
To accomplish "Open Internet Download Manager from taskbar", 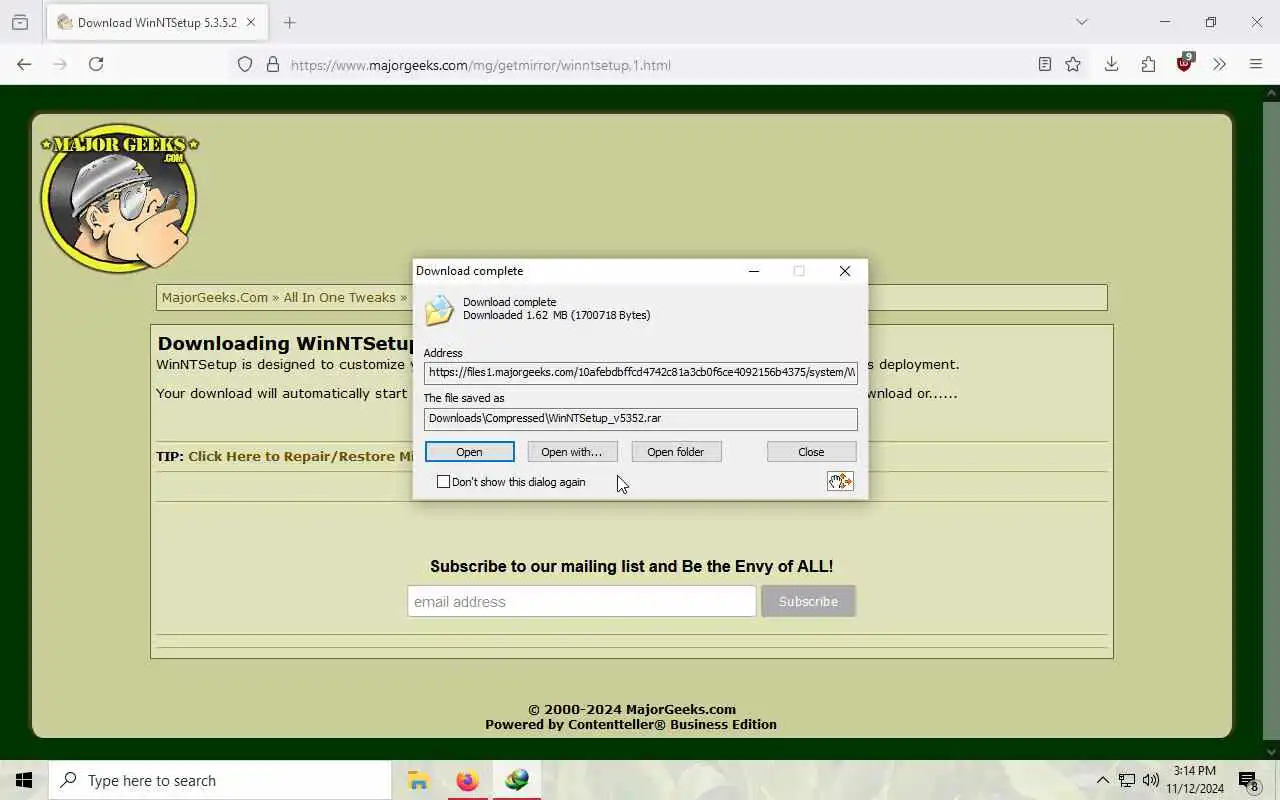I will tap(517, 780).
